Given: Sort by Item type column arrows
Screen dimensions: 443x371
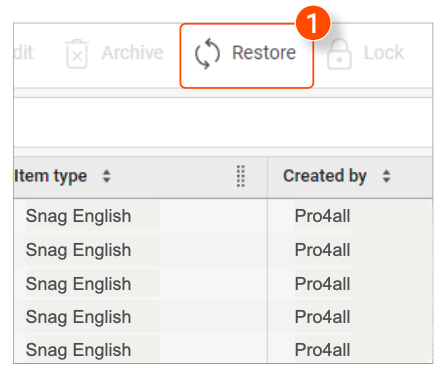Looking at the screenshot, I should [x=106, y=176].
